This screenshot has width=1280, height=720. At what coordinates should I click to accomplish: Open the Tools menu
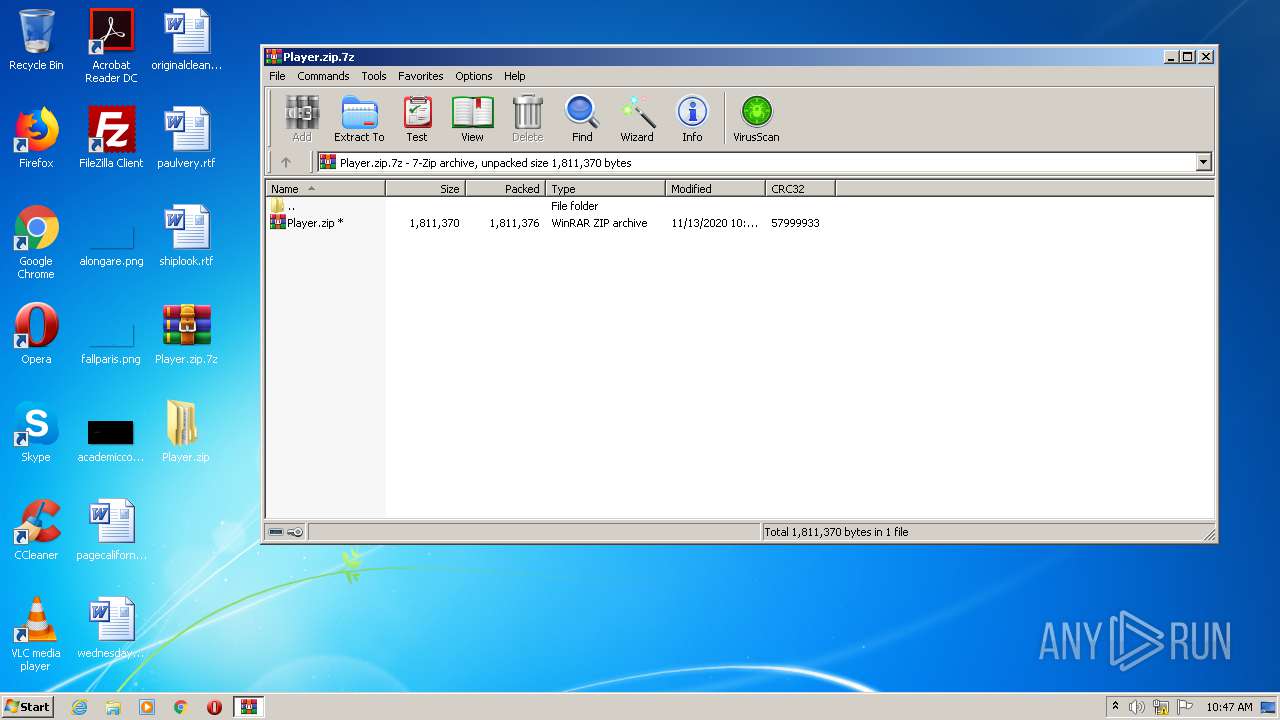click(x=374, y=76)
